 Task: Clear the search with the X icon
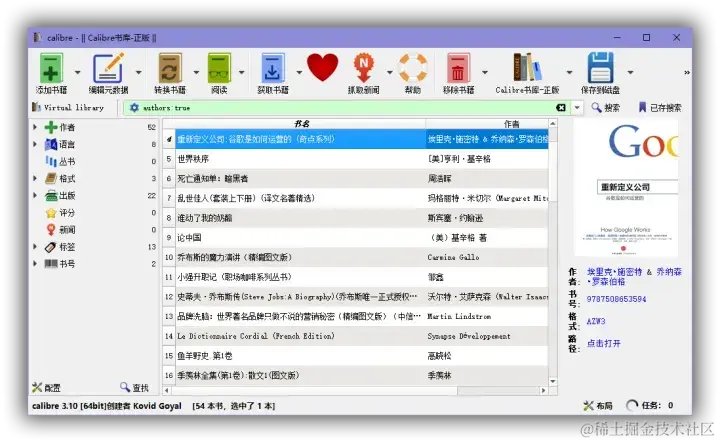tap(561, 107)
